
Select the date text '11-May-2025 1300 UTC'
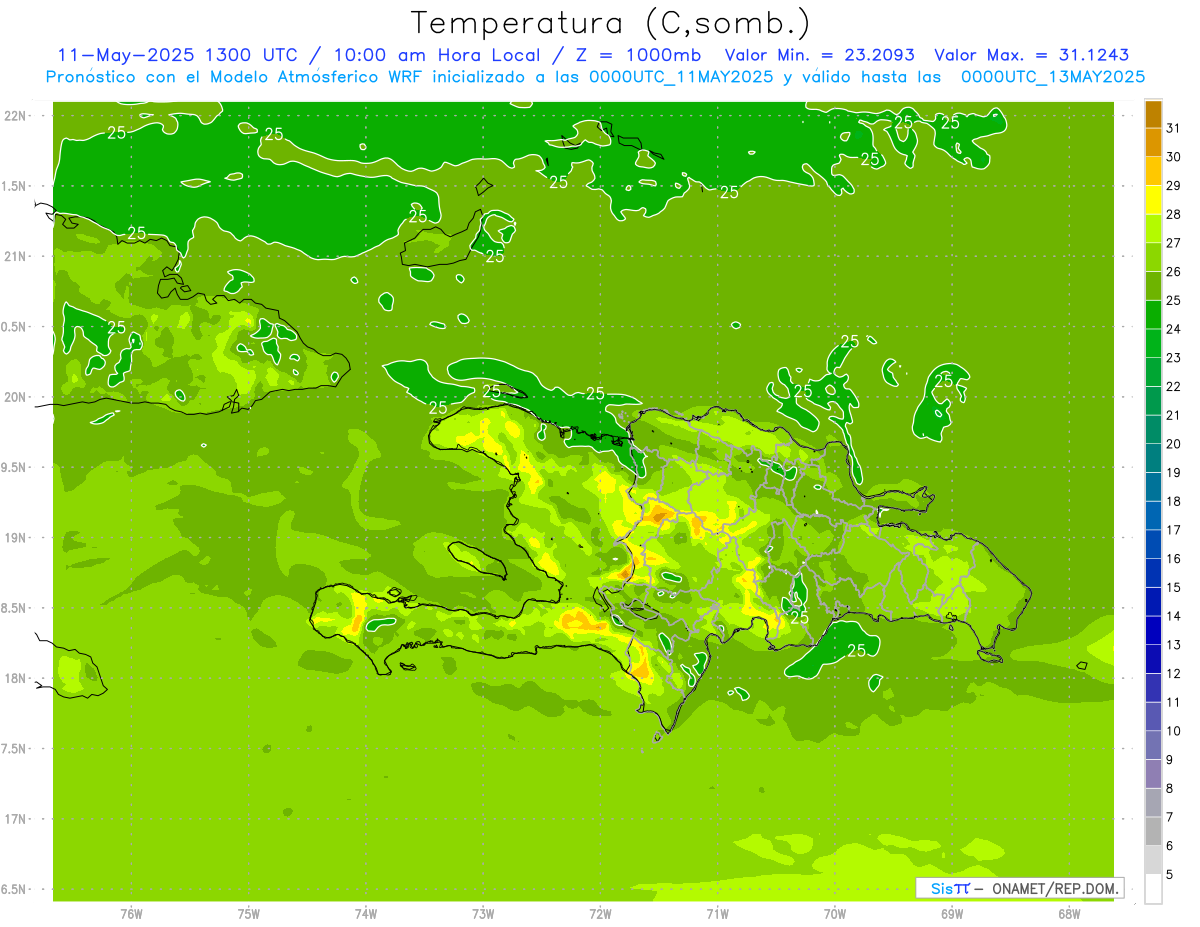point(178,55)
